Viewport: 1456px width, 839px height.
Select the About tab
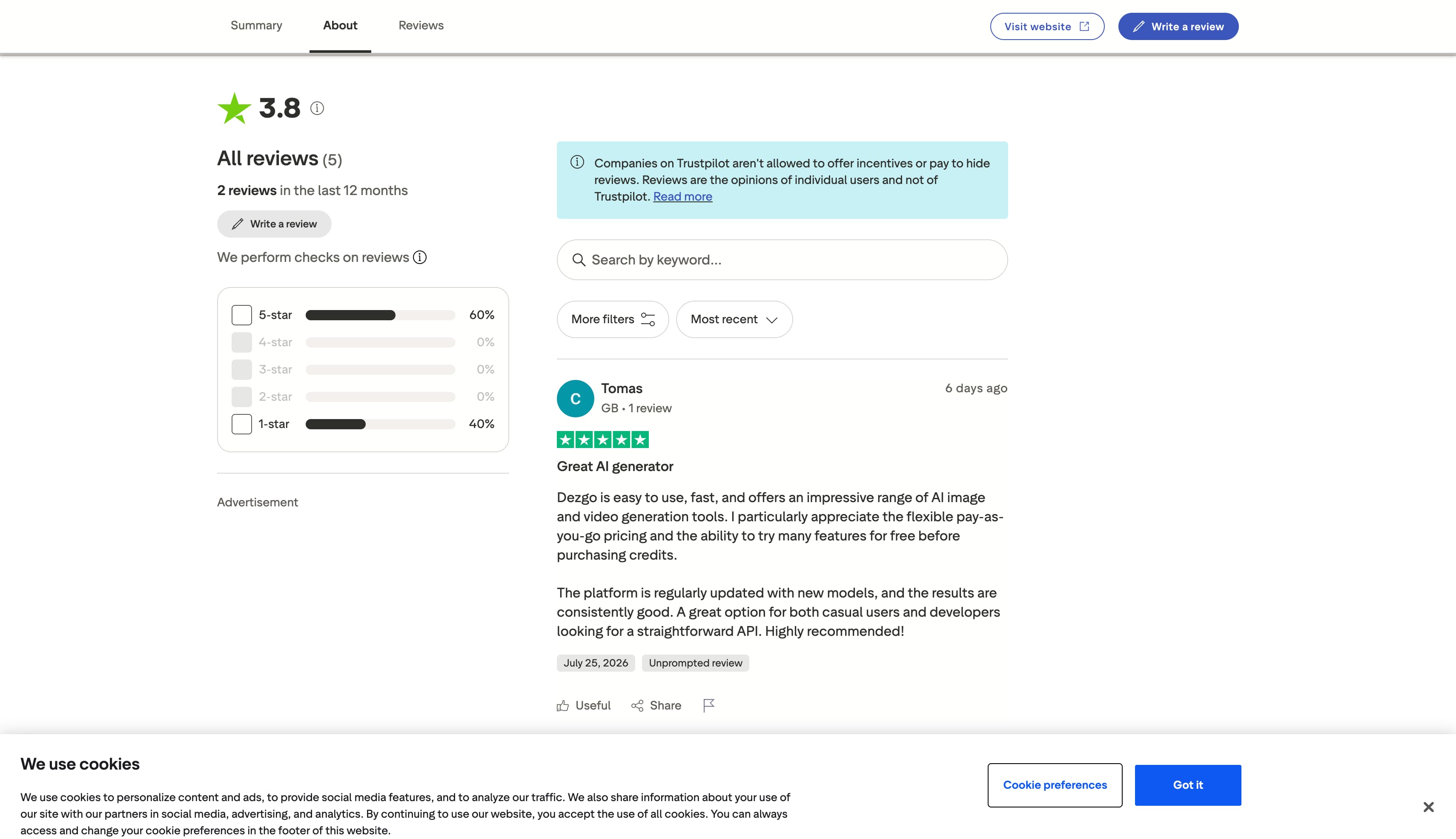click(340, 26)
